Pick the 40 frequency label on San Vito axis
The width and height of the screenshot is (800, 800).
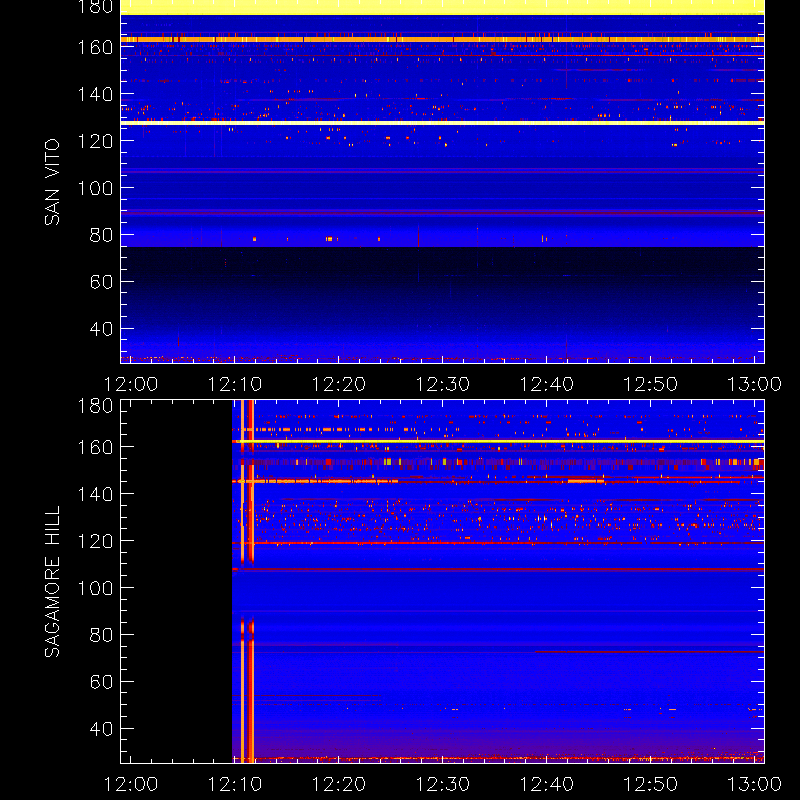coord(101,329)
